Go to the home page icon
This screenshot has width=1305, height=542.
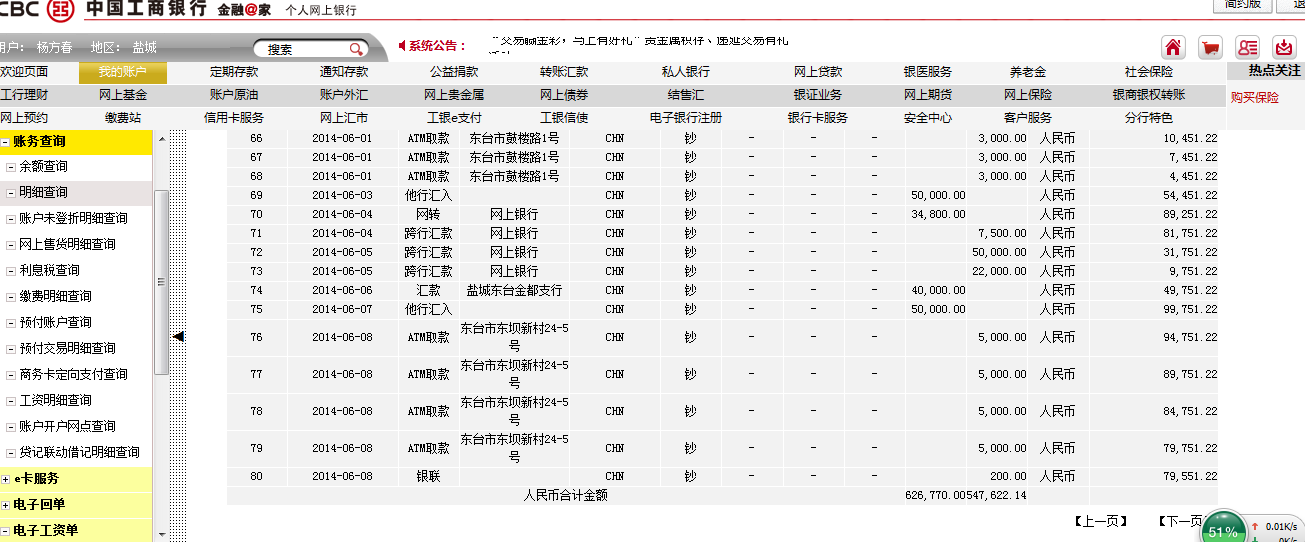1173,47
